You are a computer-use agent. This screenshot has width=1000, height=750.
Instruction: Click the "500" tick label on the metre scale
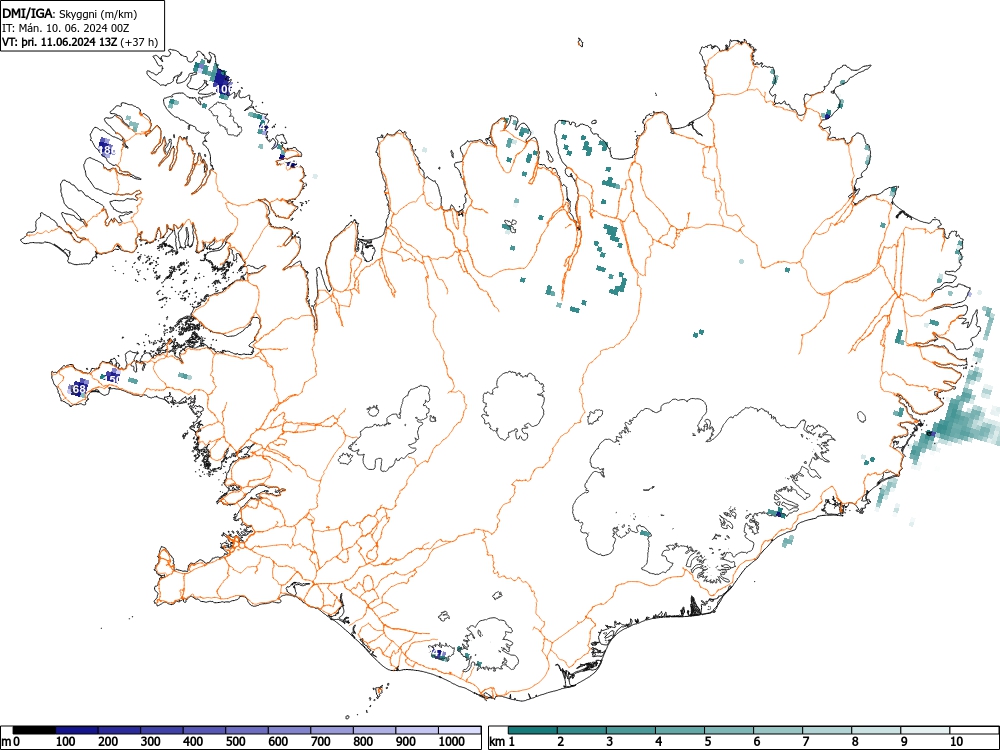[x=235, y=742]
